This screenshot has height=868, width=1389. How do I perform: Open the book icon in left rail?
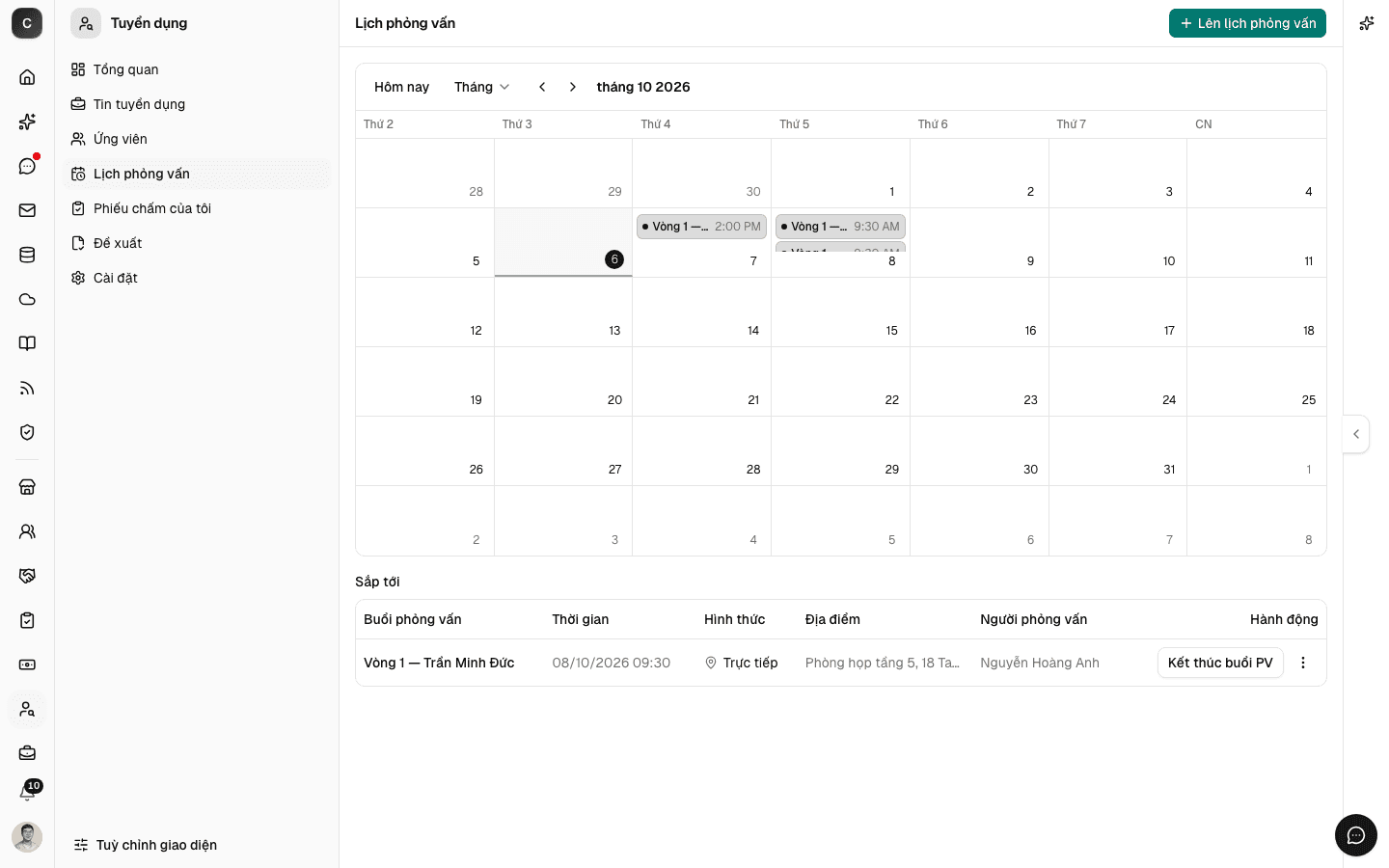coord(27,343)
